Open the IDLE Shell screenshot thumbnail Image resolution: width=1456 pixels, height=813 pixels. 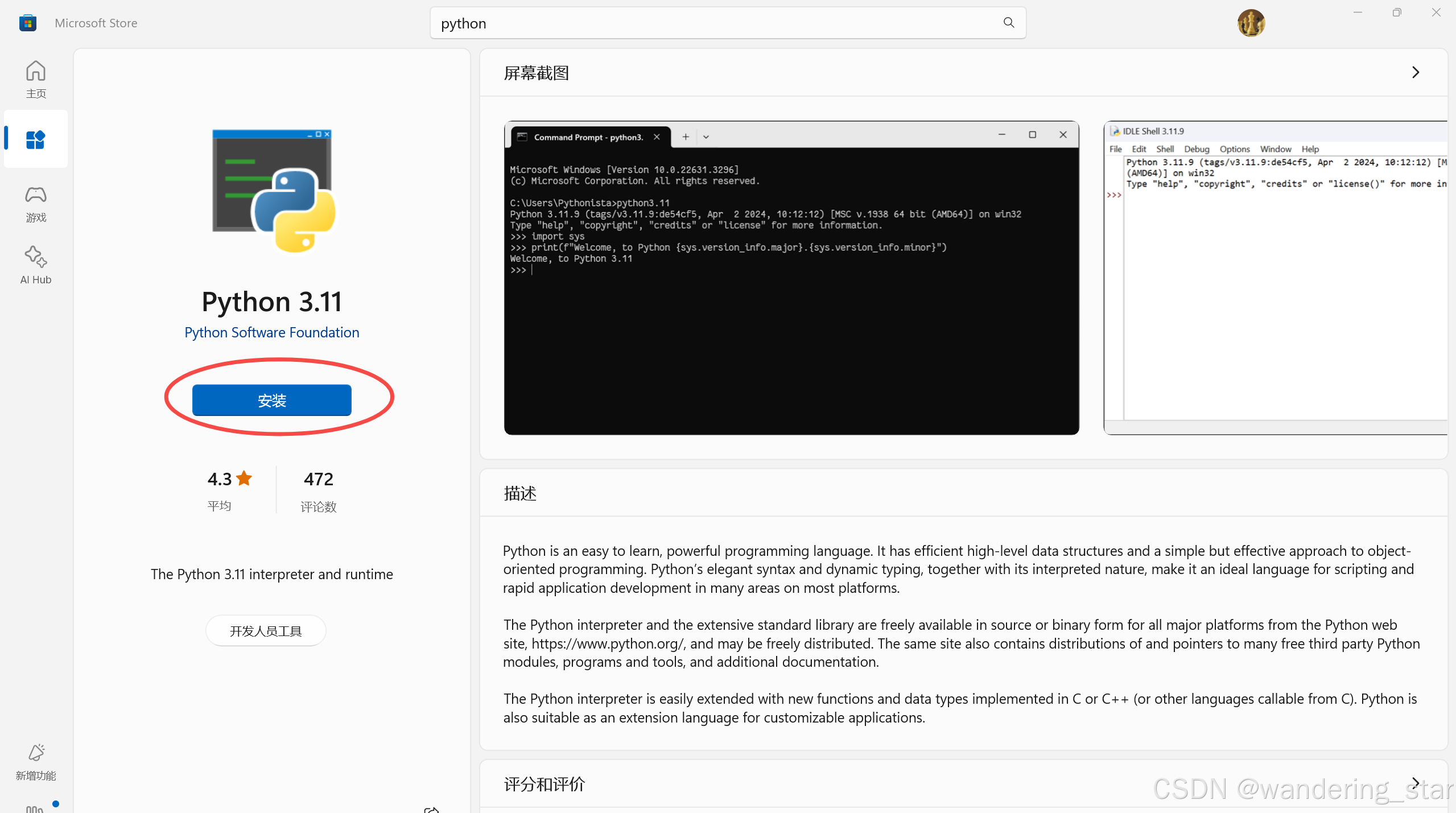pos(1274,278)
